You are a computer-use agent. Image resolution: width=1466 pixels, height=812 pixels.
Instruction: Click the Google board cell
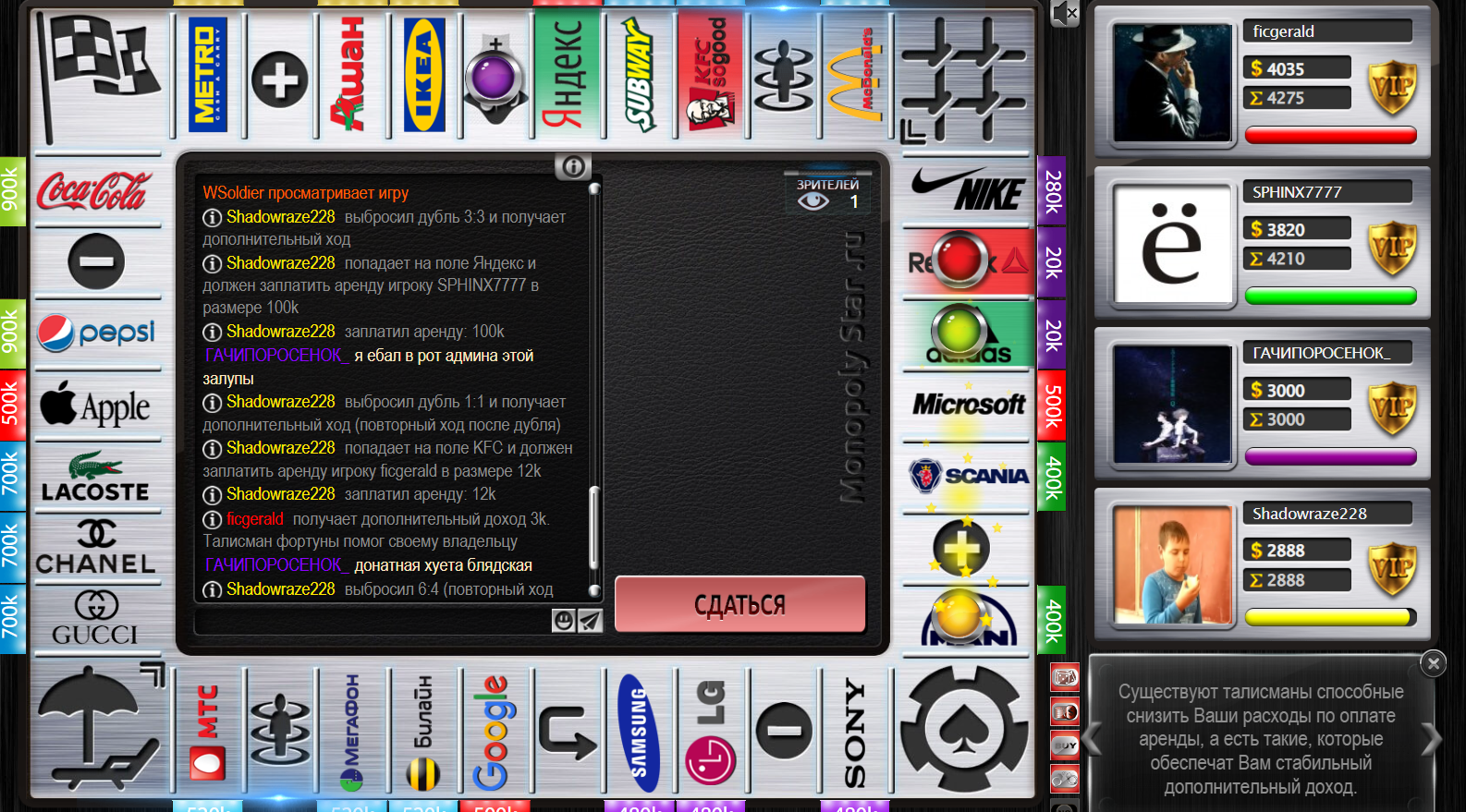[495, 732]
